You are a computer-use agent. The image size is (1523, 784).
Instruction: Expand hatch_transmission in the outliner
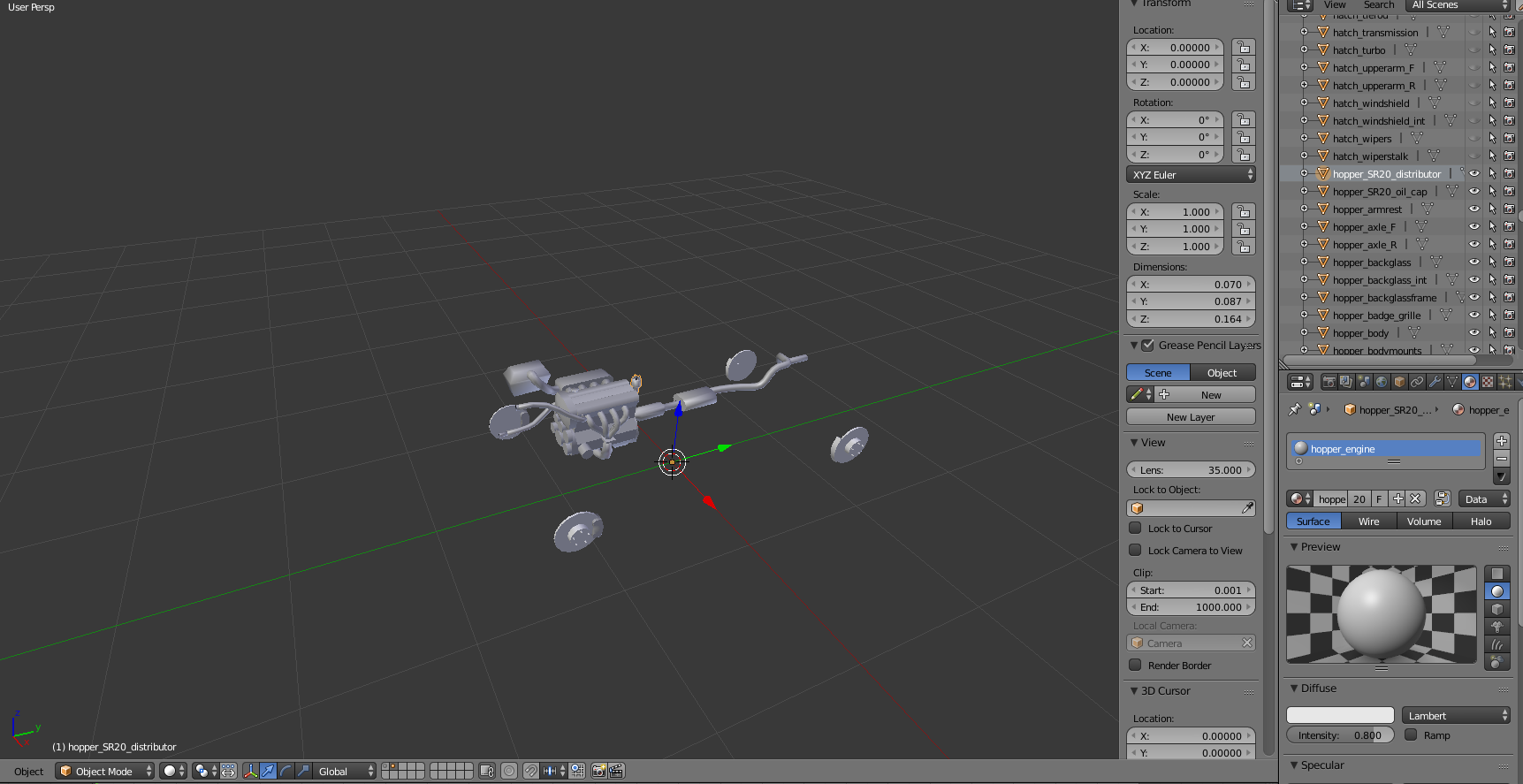click(x=1304, y=33)
